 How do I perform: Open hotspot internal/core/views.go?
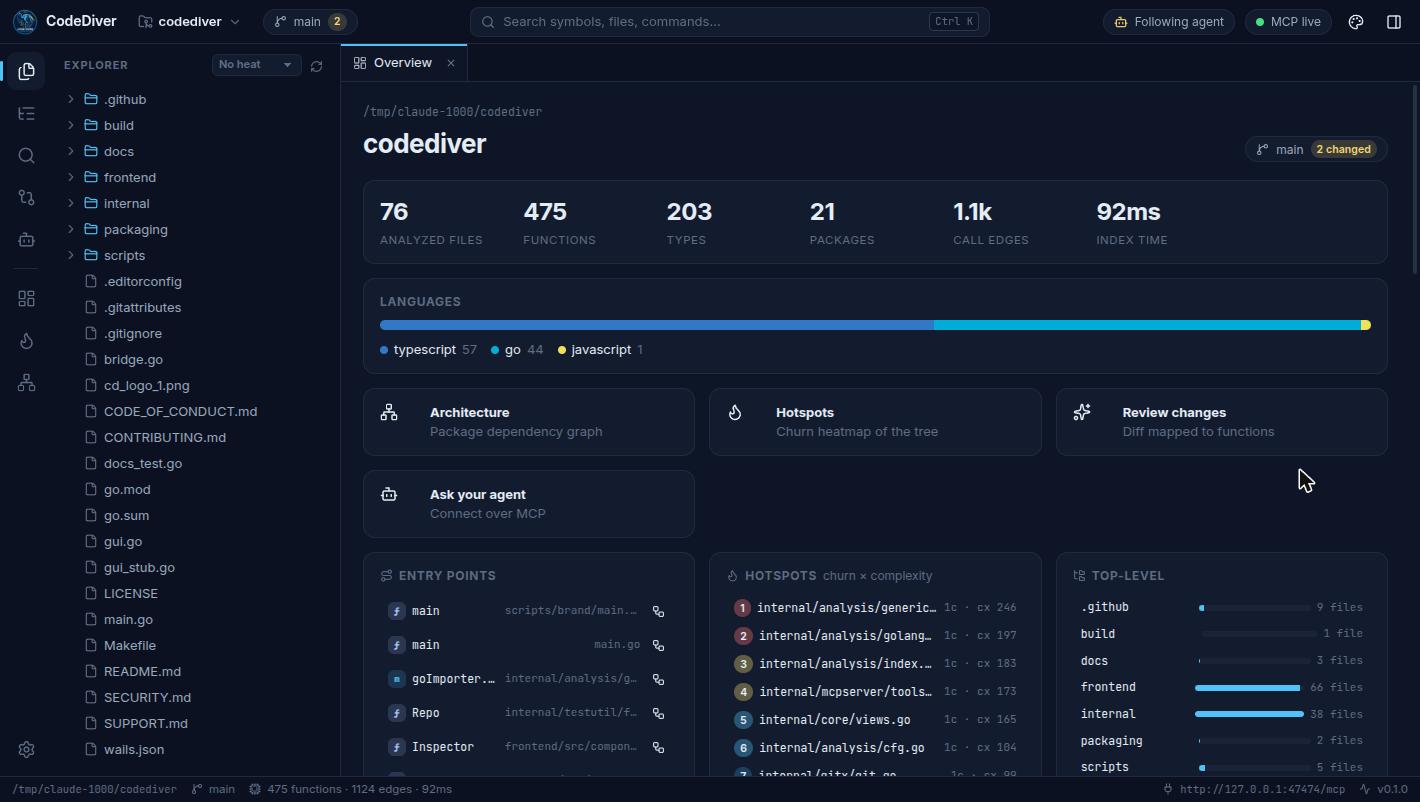tap(875, 720)
